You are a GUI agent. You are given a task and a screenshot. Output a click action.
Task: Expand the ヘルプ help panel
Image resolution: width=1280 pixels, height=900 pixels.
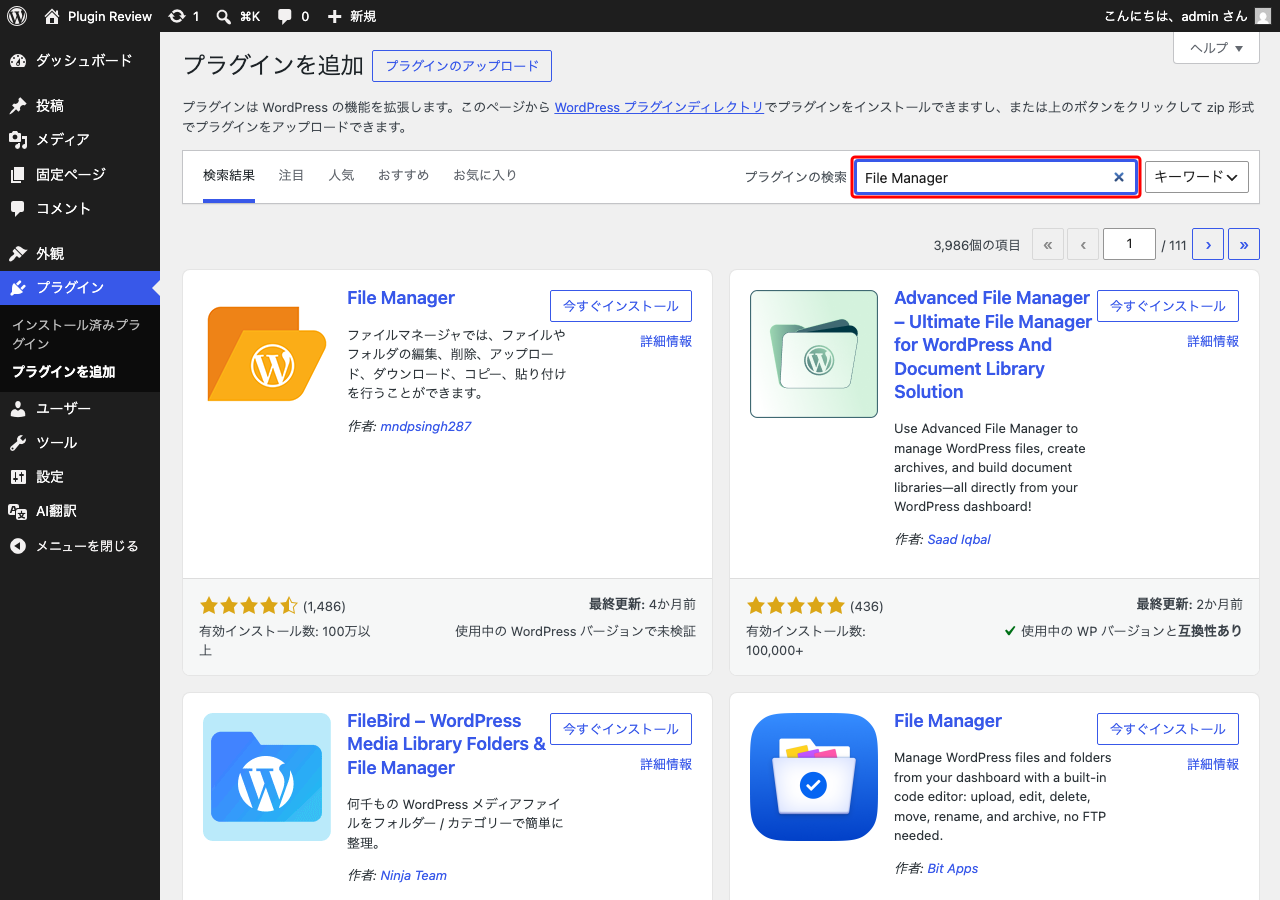click(x=1216, y=48)
